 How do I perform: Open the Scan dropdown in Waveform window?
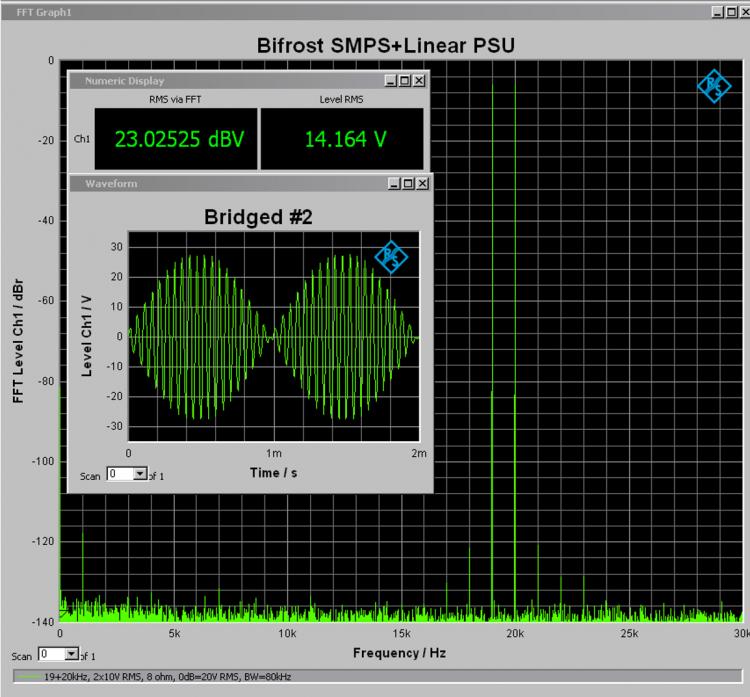tap(140, 474)
